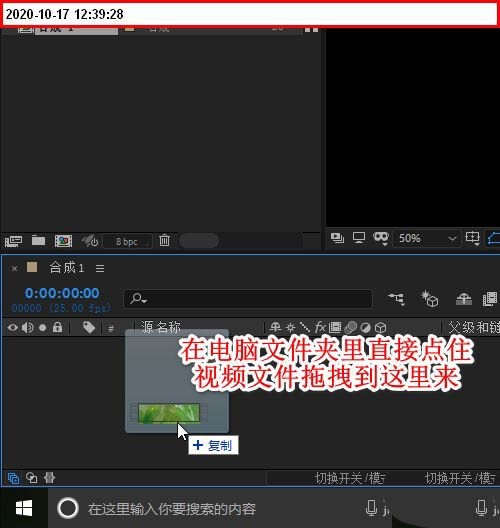Click the label tag column header
Screen dimensions: 500x528
tap(89, 327)
